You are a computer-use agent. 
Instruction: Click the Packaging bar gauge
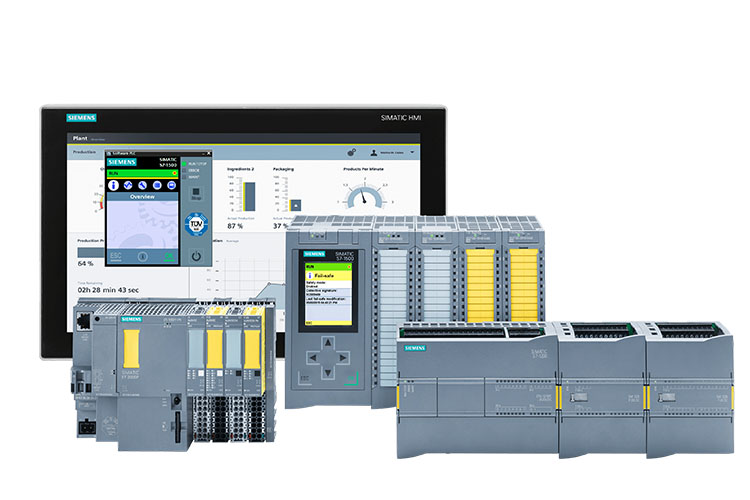[288, 195]
